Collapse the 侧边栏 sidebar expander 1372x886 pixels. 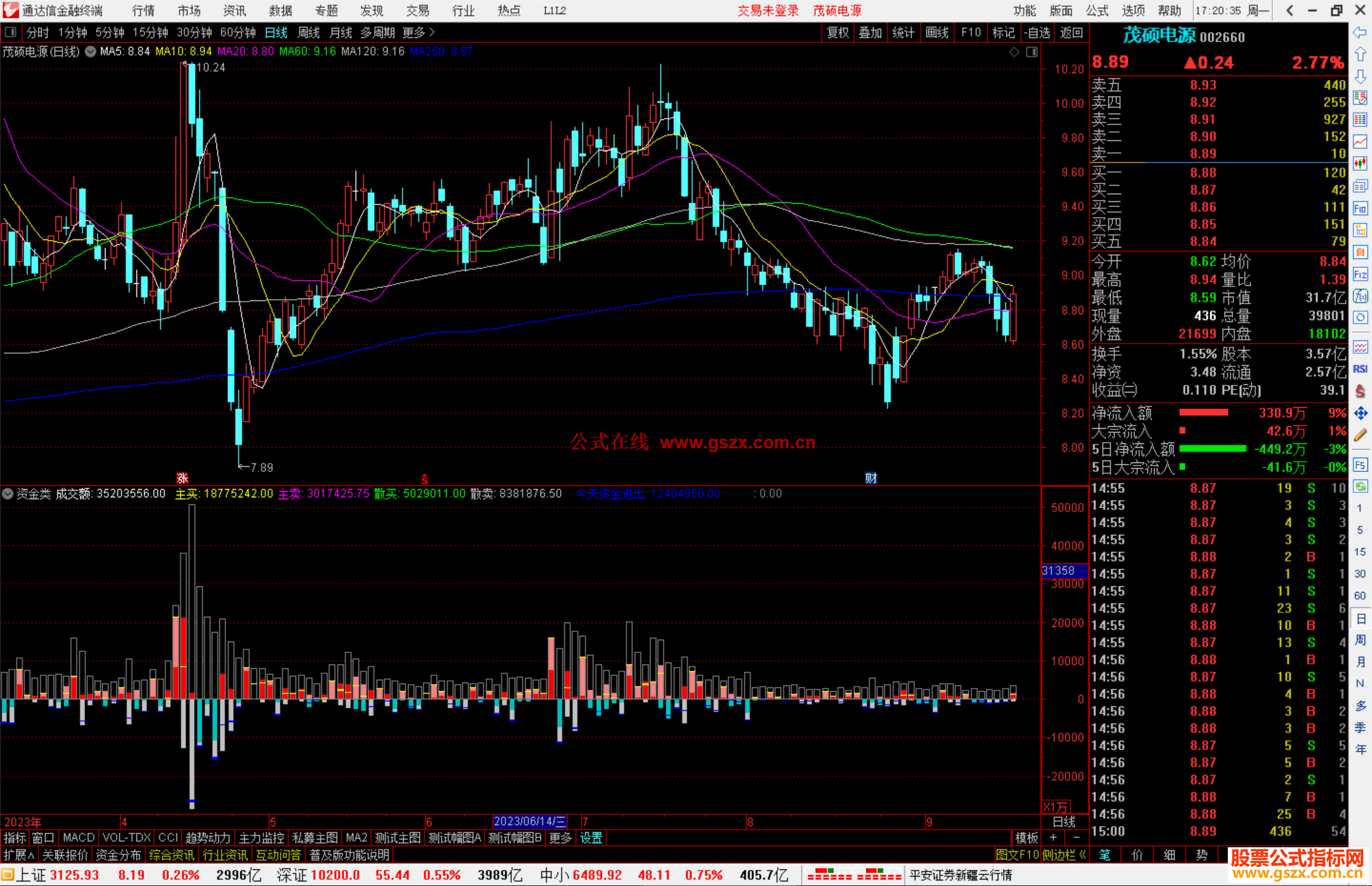1065,855
